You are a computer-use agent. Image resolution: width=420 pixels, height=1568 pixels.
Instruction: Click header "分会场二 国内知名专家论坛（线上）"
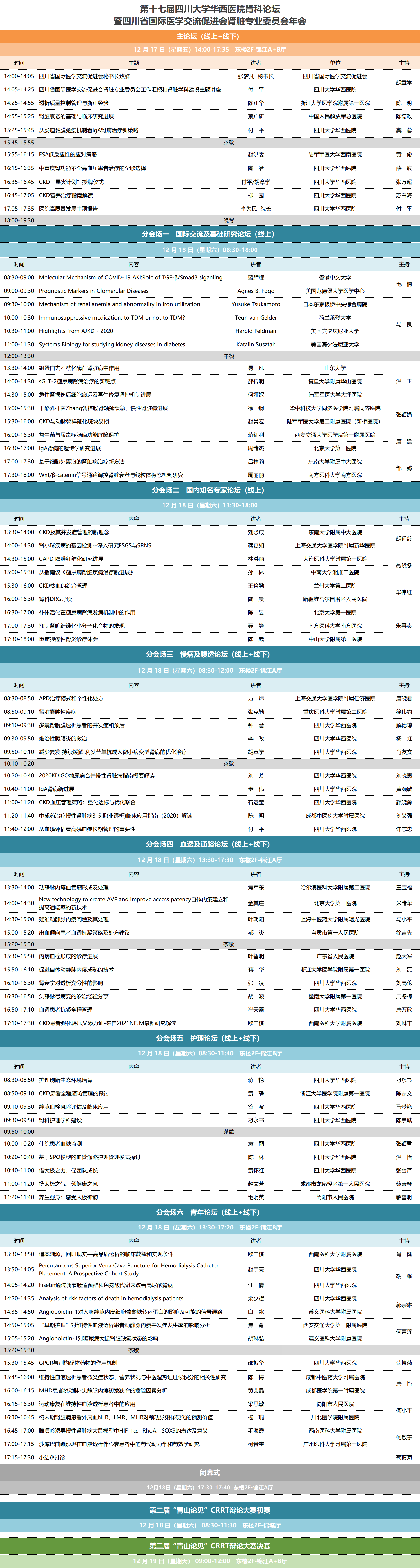coord(210,490)
